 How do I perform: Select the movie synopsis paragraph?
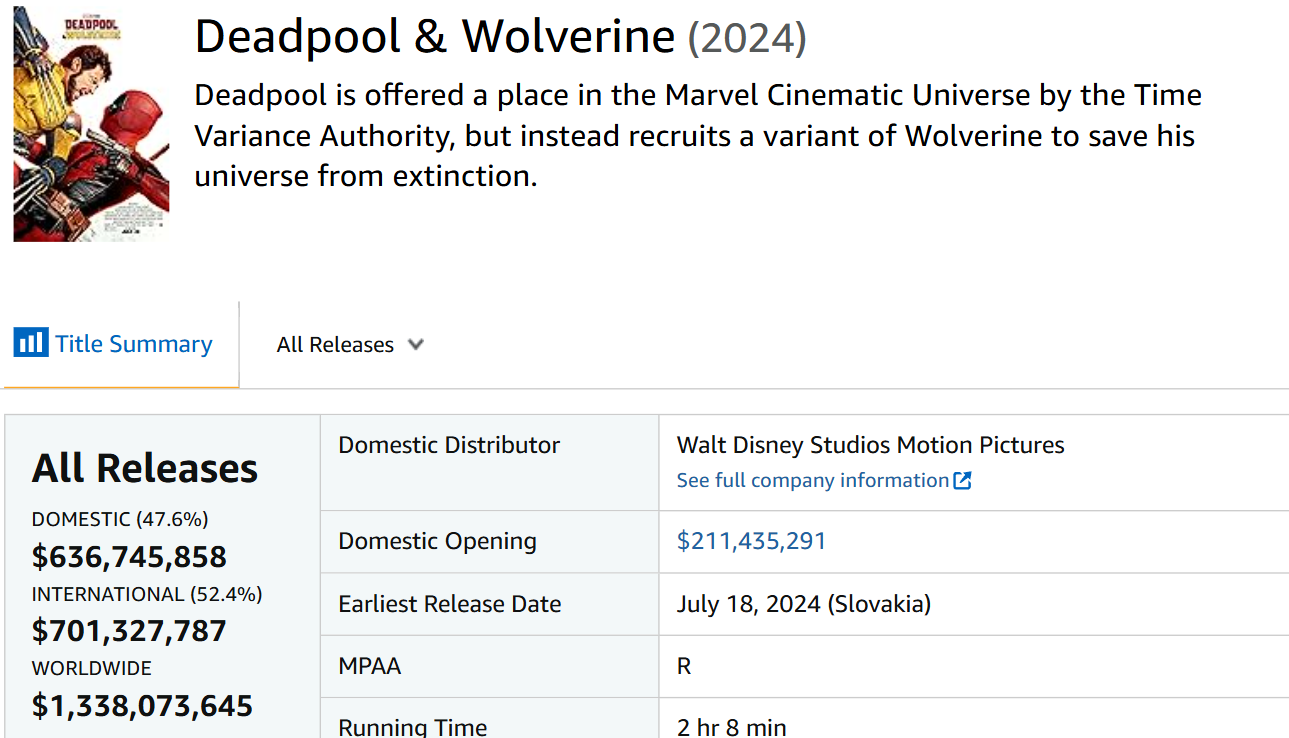(698, 135)
